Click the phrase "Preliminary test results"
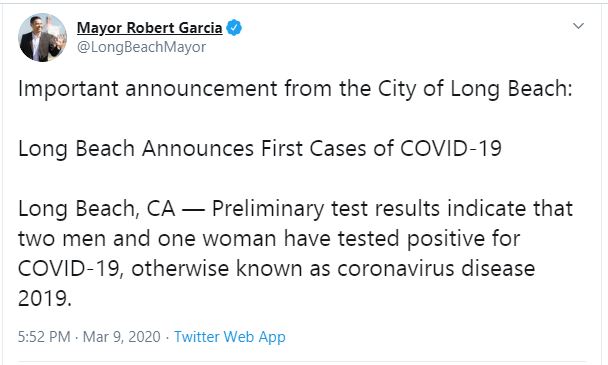 click(326, 209)
